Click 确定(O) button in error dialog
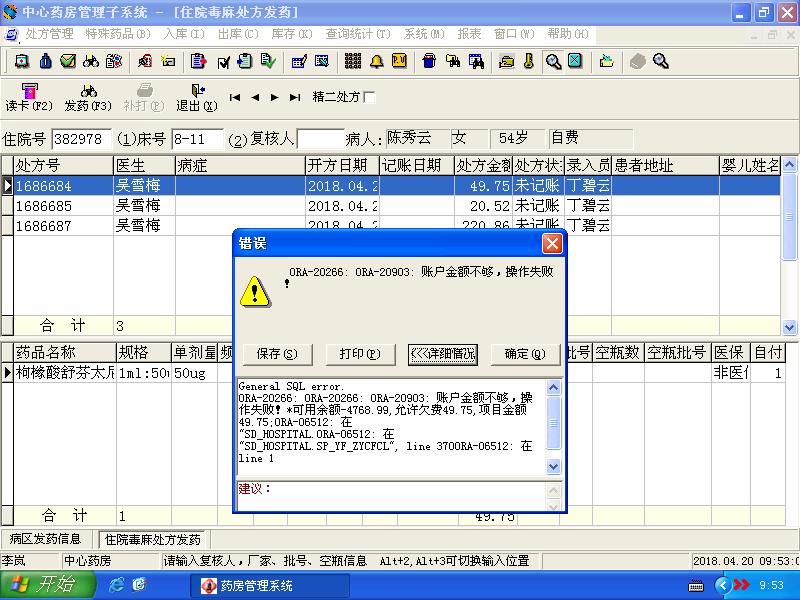The width and height of the screenshot is (800, 600). coord(525,354)
